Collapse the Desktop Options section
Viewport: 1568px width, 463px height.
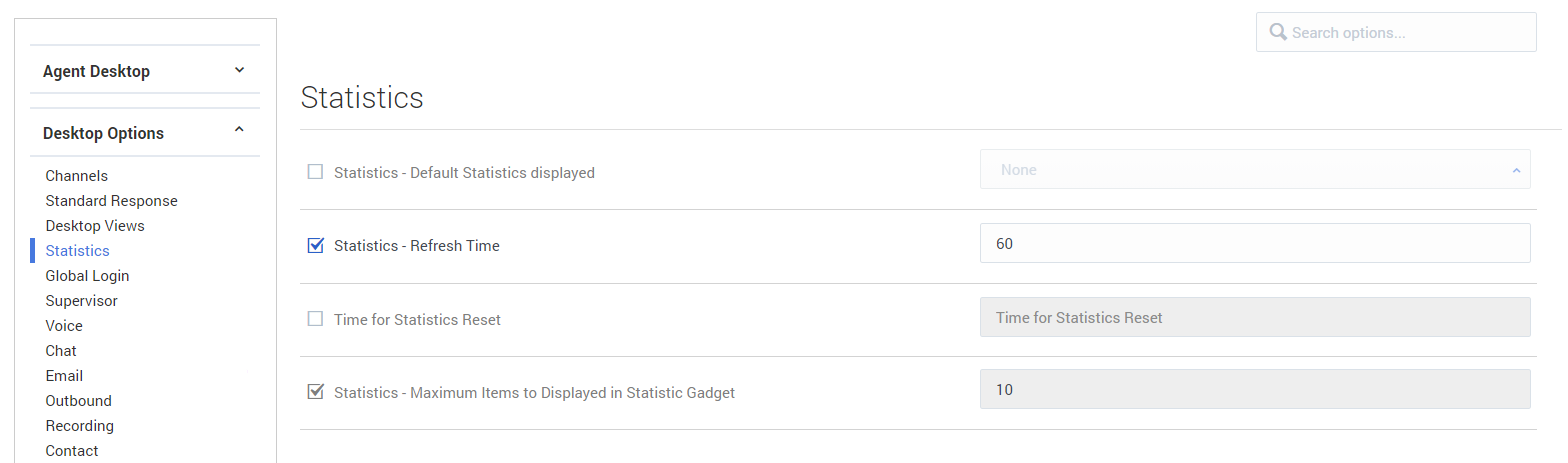click(x=239, y=130)
